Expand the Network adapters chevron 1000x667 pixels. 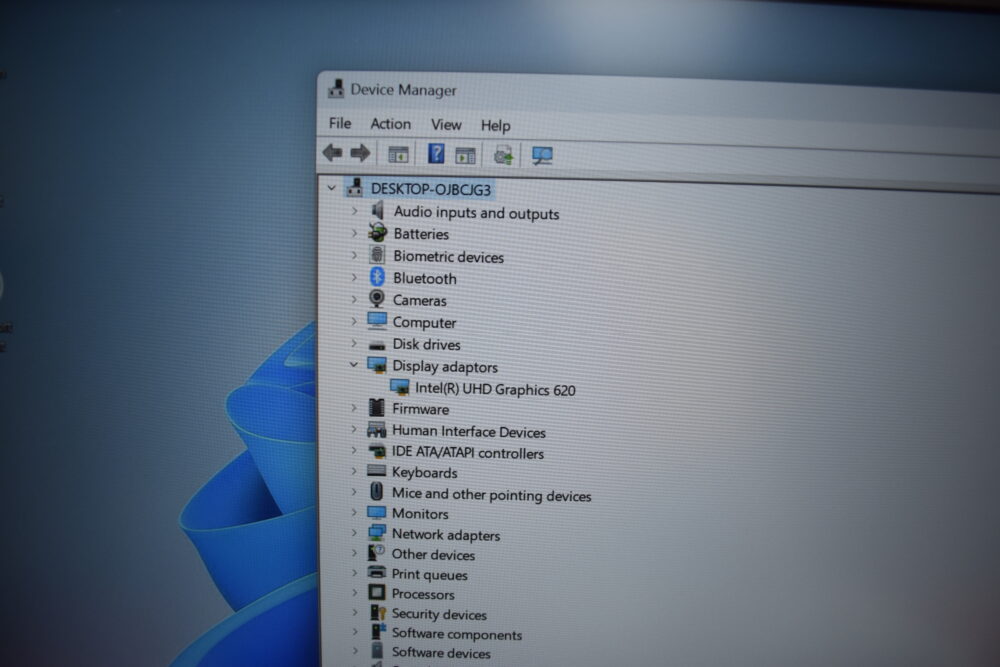coord(354,532)
